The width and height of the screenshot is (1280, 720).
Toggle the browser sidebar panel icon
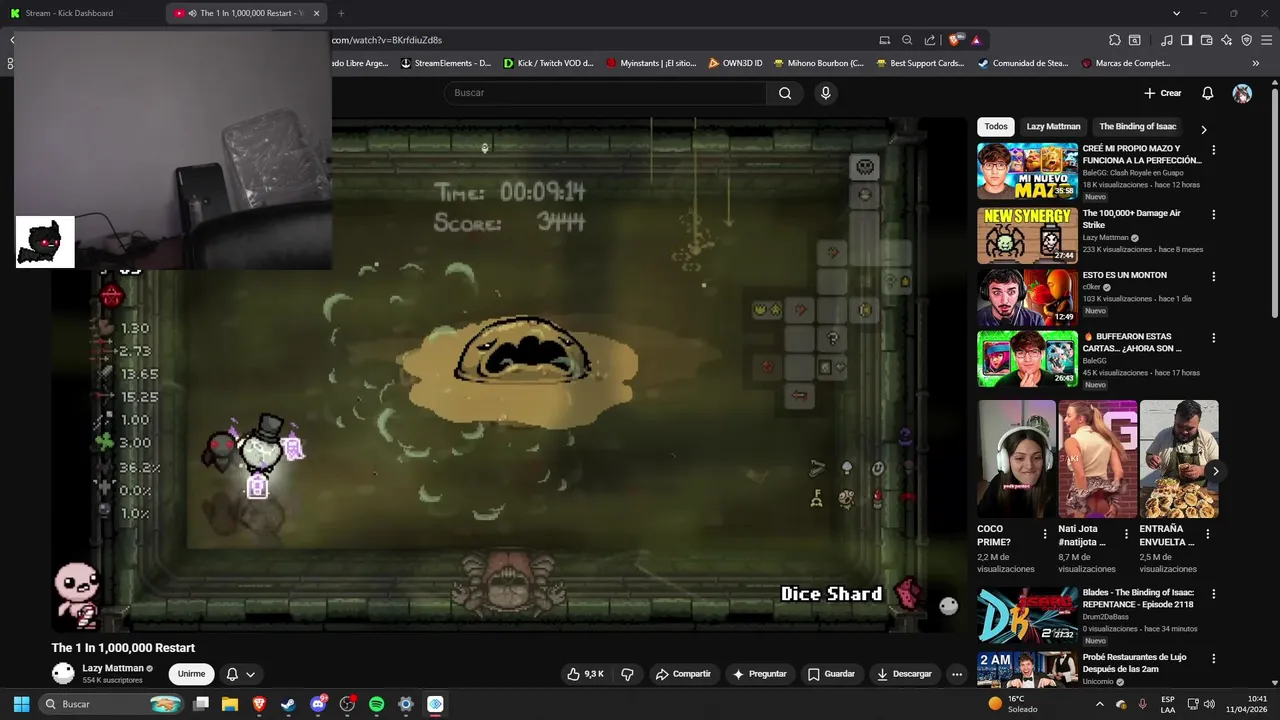1186,40
